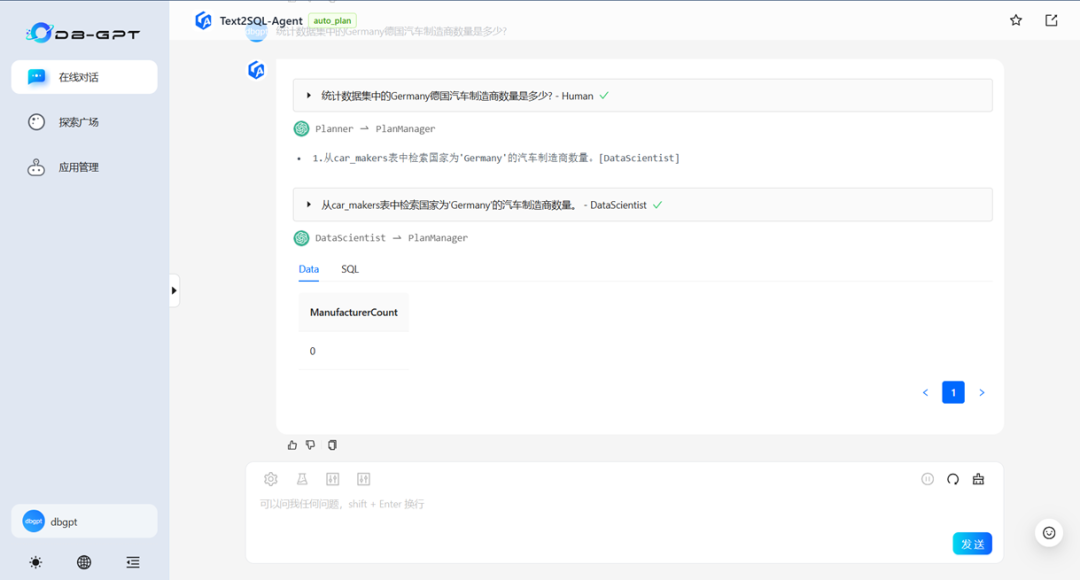Open the model settings gear icon
This screenshot has height=580, width=1080.
tap(271, 479)
